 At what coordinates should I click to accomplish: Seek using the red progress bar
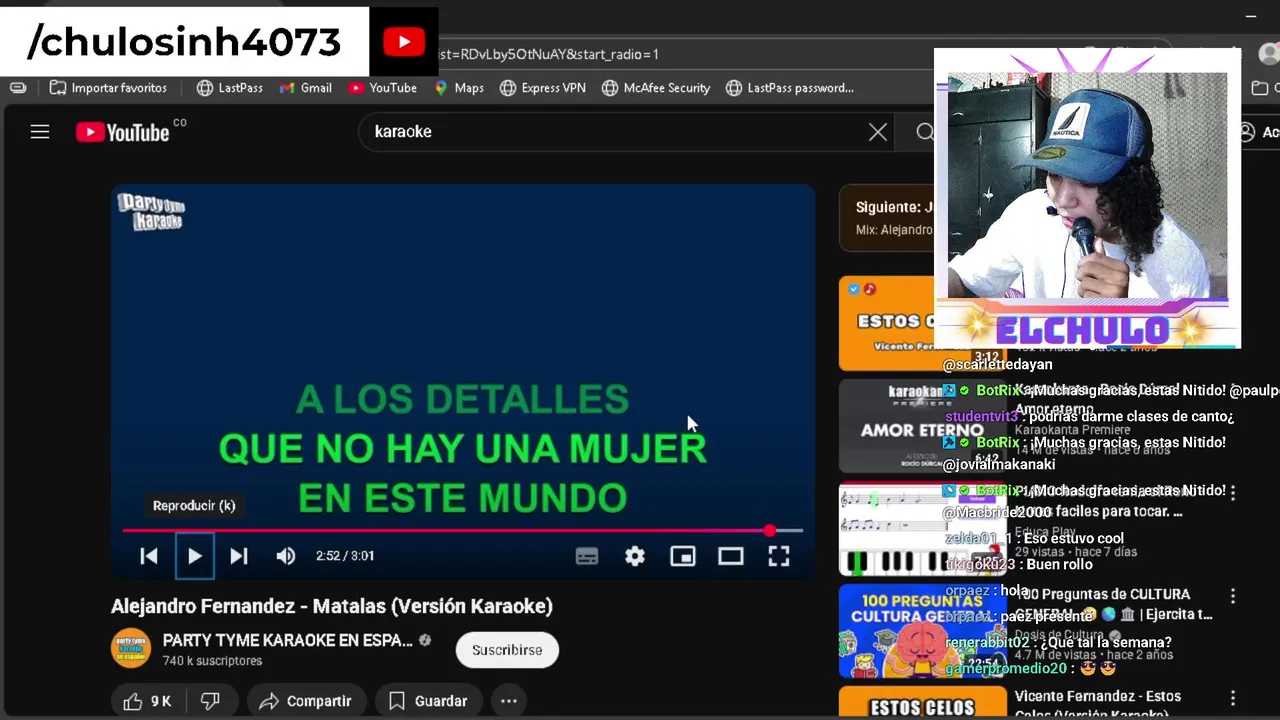pos(462,530)
